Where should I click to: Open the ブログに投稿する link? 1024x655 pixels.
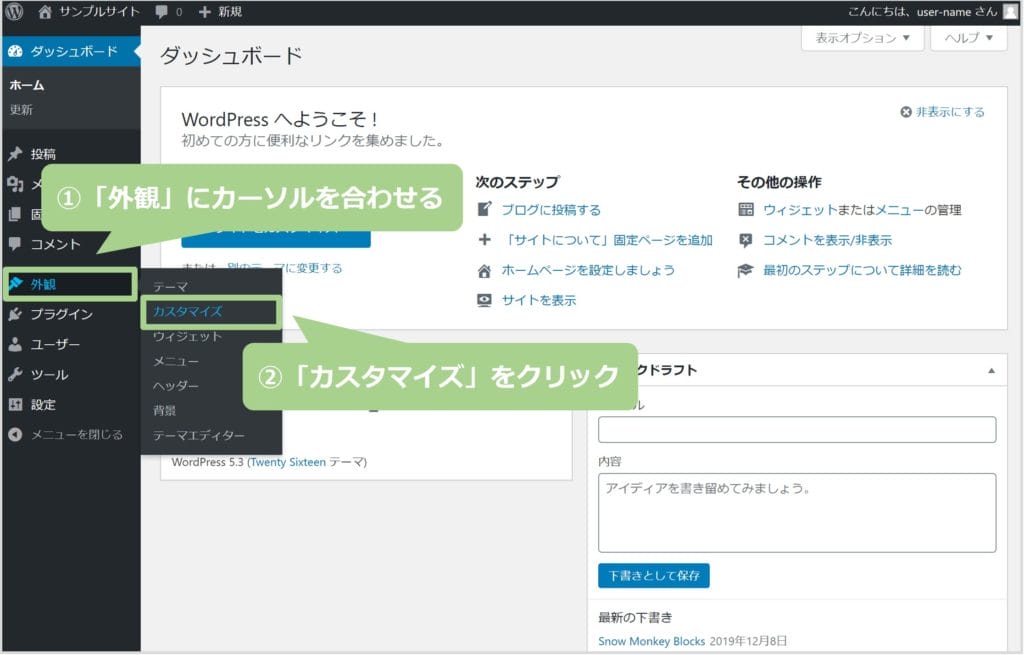551,210
